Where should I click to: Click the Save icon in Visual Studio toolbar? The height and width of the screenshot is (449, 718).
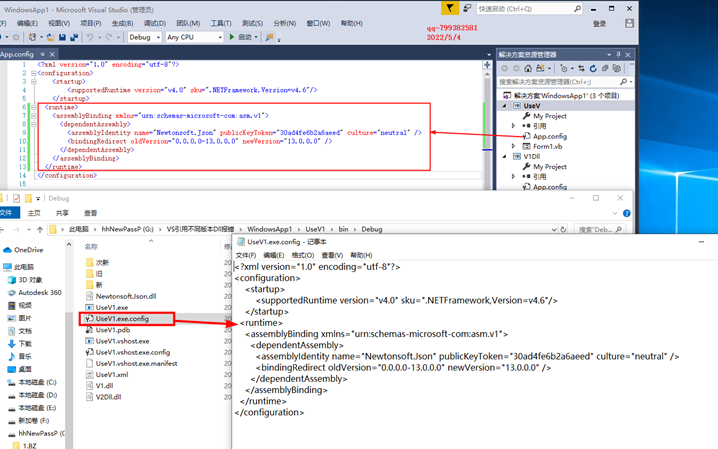(x=62, y=37)
